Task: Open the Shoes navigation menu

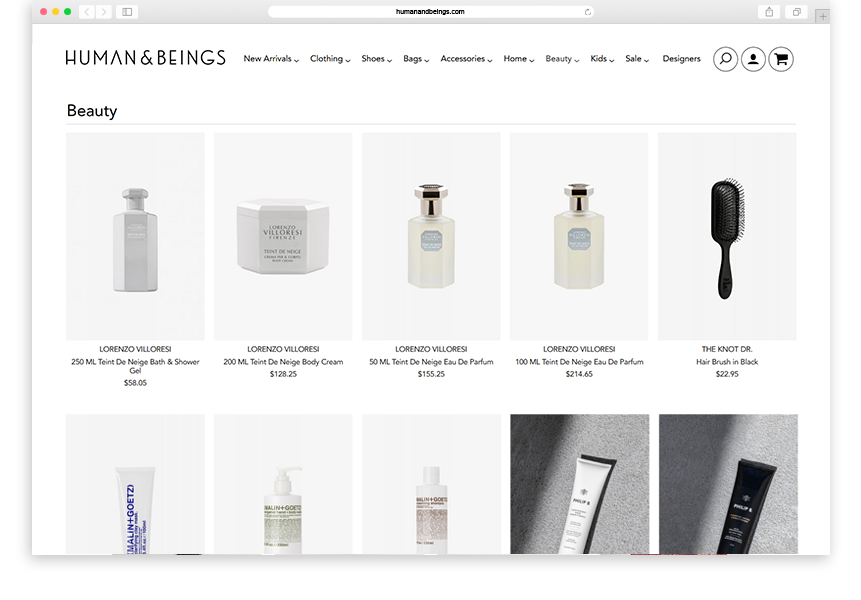Action: point(377,59)
